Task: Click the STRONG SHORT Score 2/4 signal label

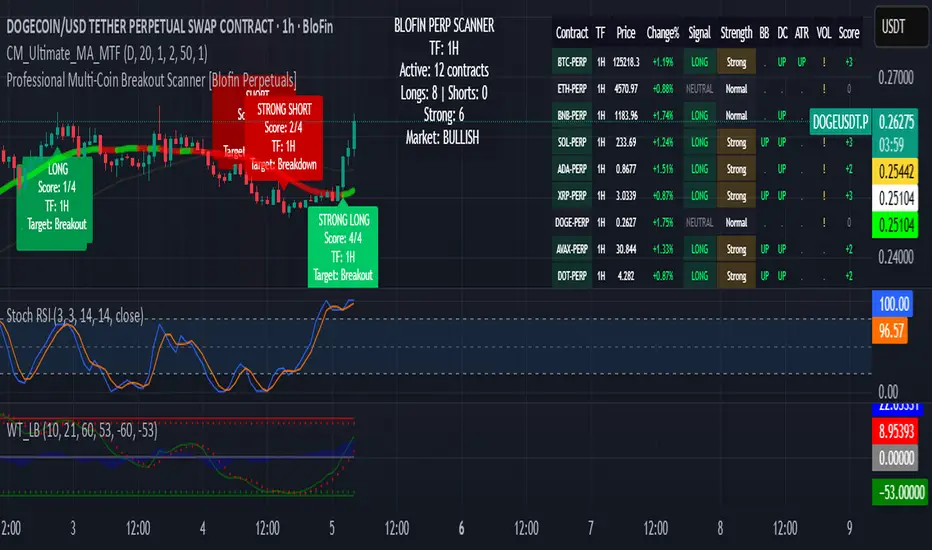Action: (284, 137)
